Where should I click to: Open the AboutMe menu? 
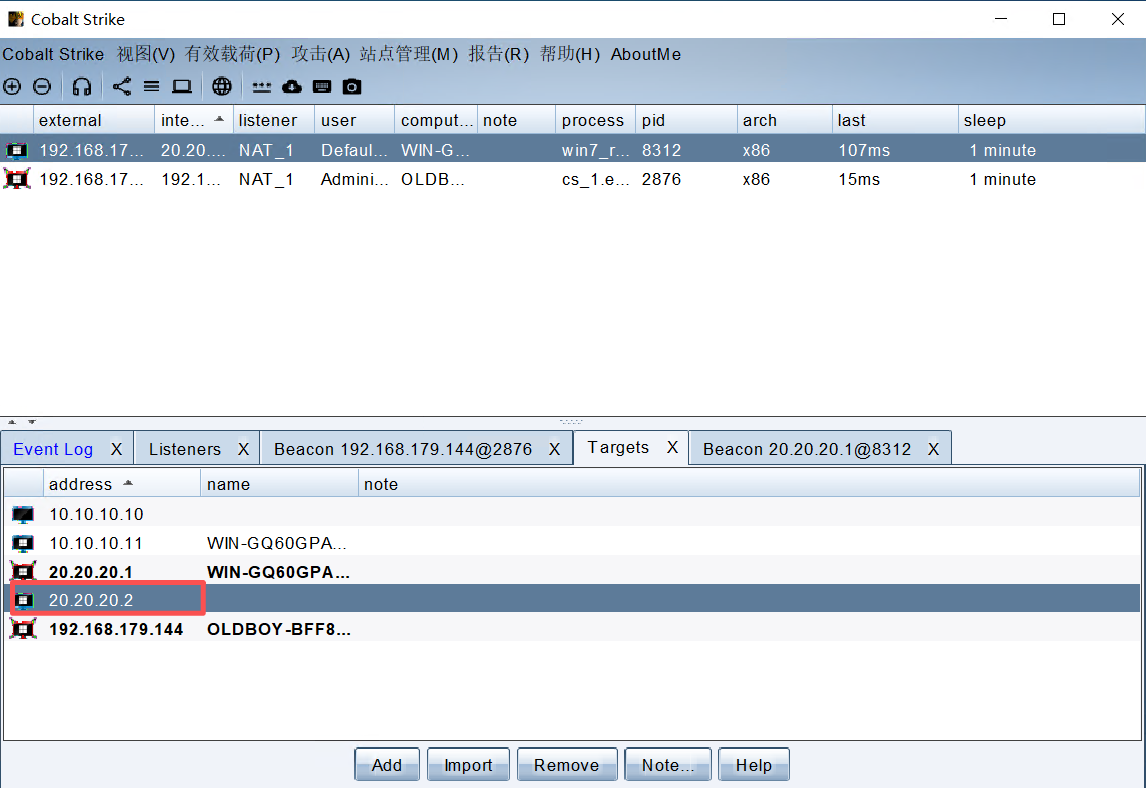click(x=646, y=54)
